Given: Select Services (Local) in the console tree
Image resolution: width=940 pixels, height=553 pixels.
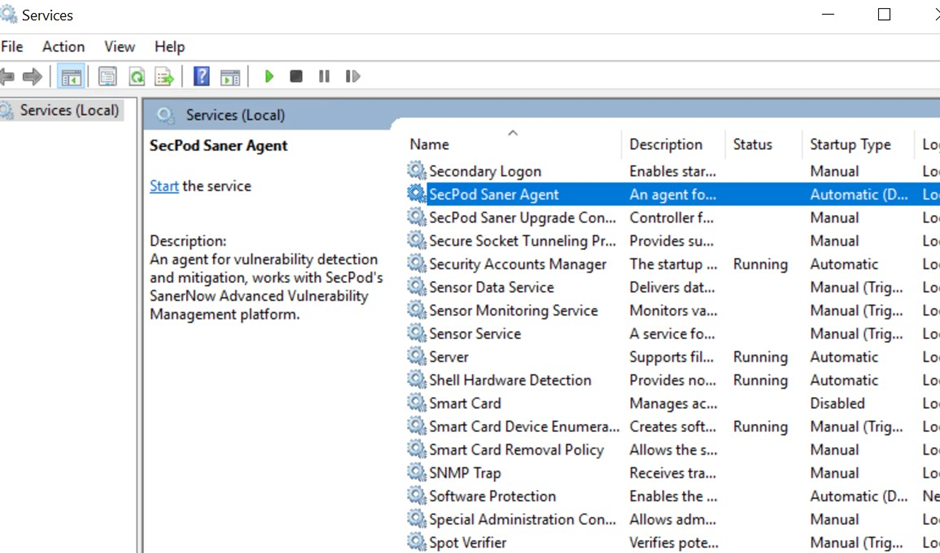Looking at the screenshot, I should click(69, 110).
